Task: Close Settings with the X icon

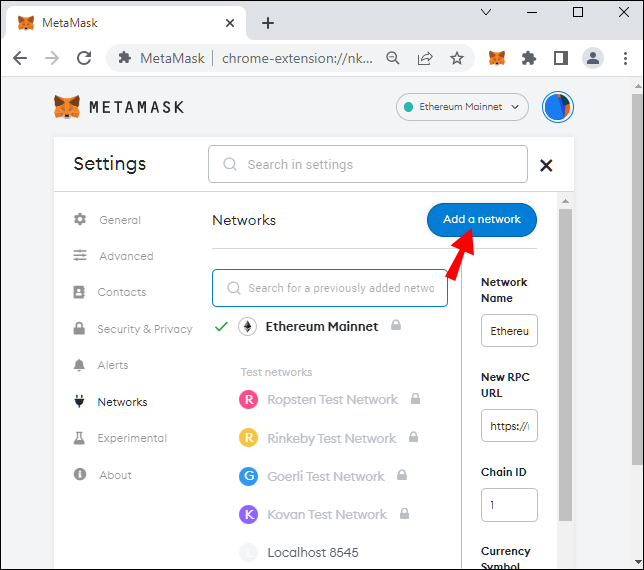Action: (x=546, y=165)
